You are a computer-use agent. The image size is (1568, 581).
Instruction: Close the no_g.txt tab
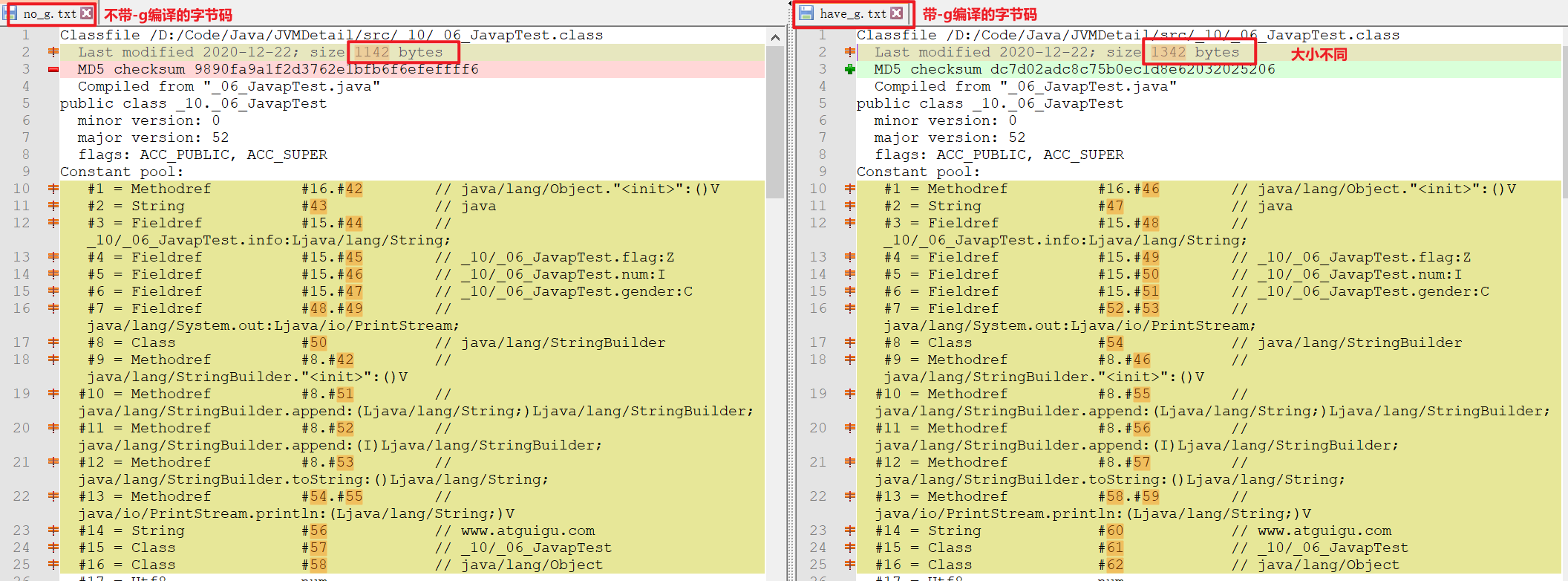click(x=87, y=13)
